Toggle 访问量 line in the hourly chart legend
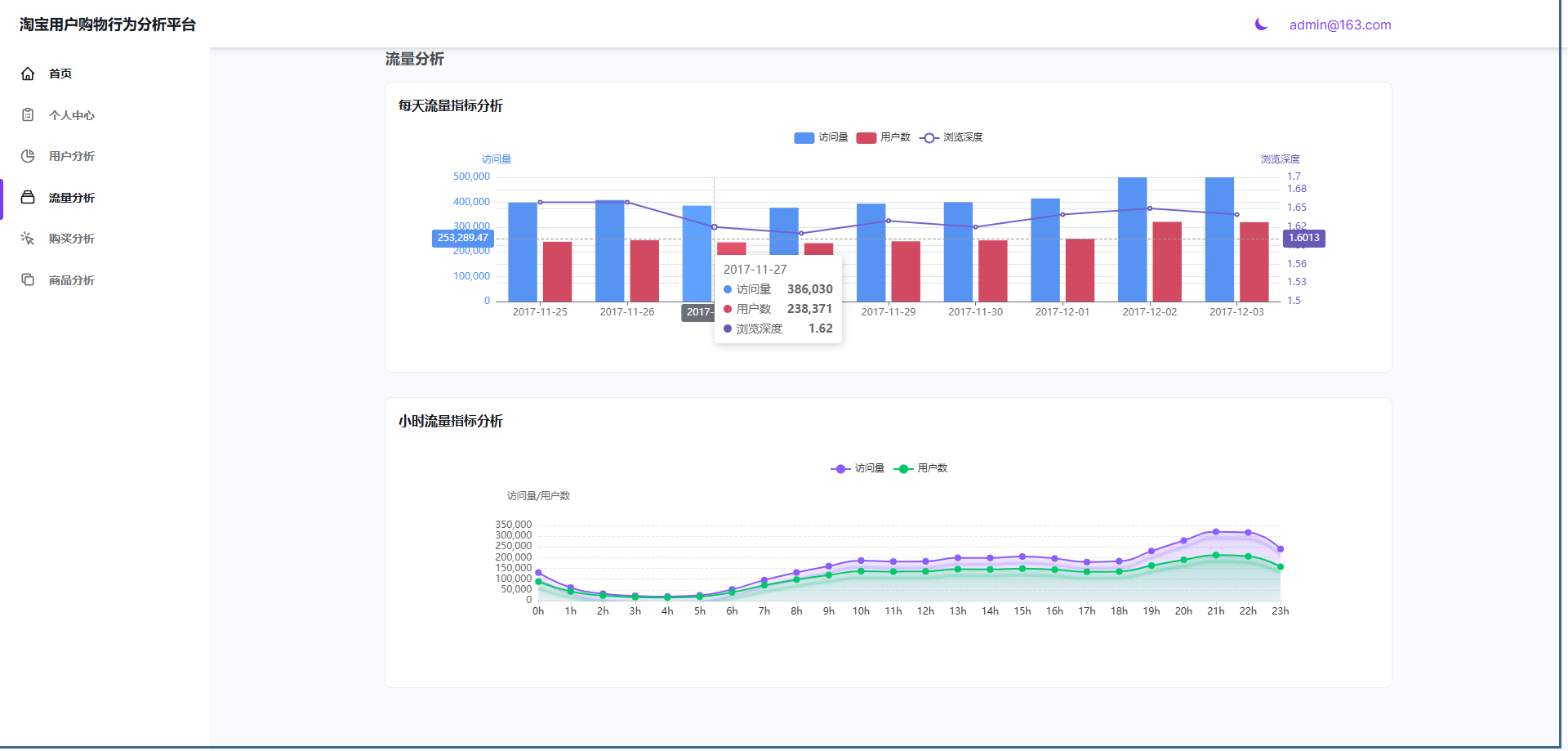 (857, 468)
